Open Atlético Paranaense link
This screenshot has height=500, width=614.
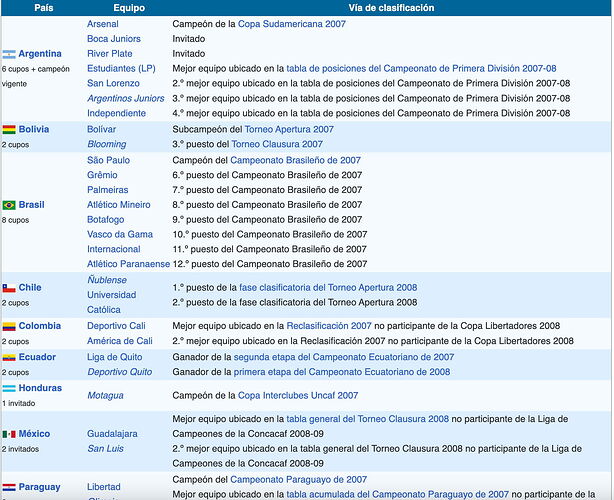[x=128, y=264]
